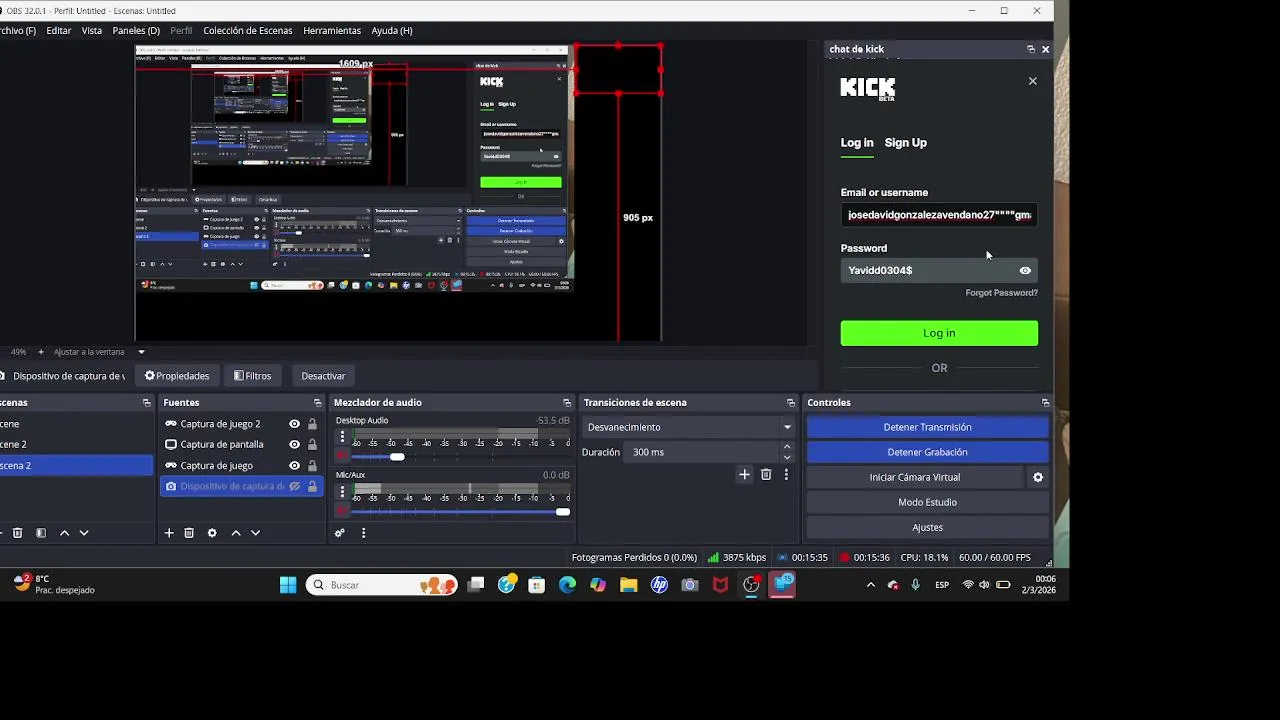This screenshot has height=720, width=1280.
Task: Float the chat de kick dock panel
Action: [1031, 49]
